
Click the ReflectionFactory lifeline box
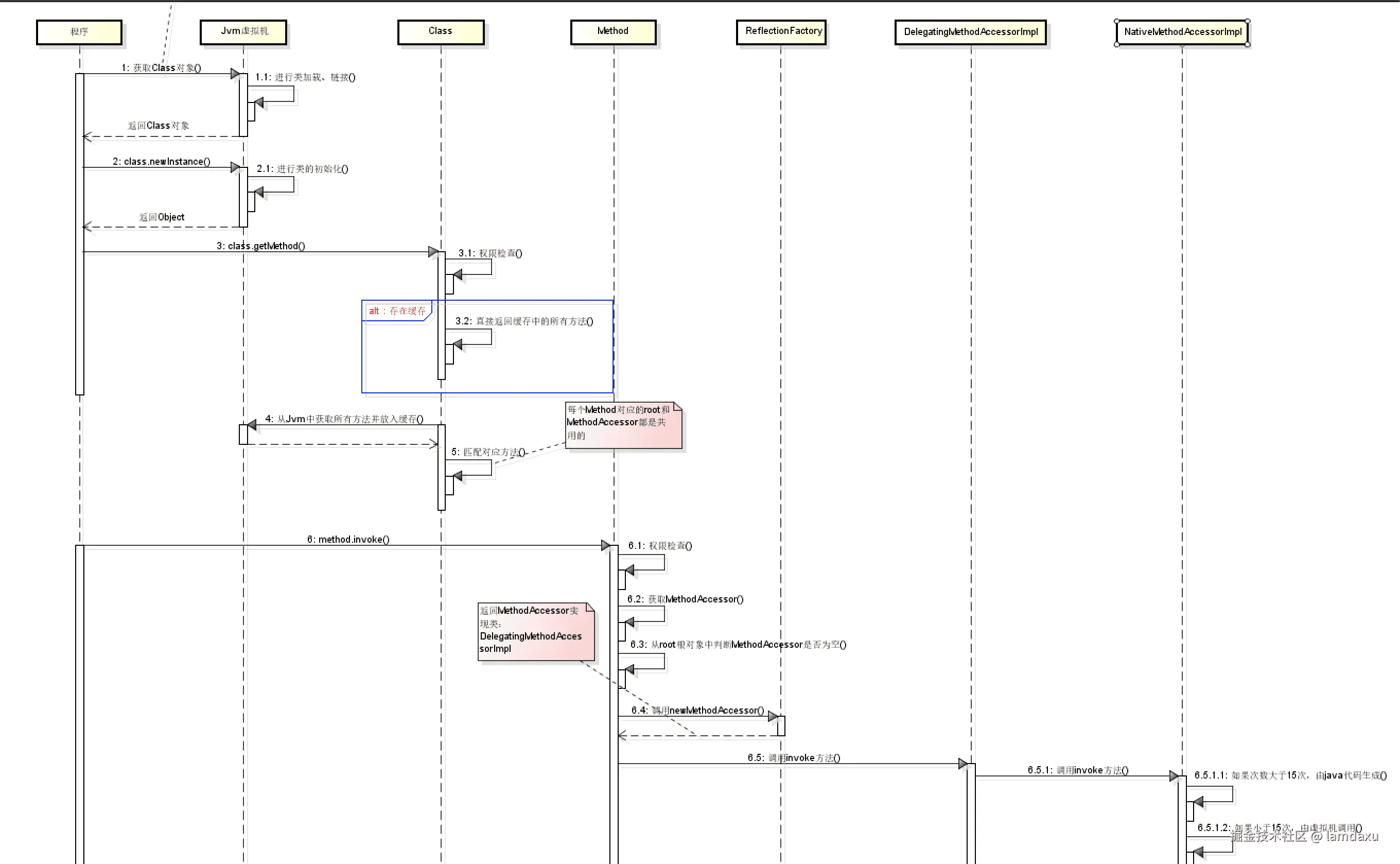coord(781,32)
